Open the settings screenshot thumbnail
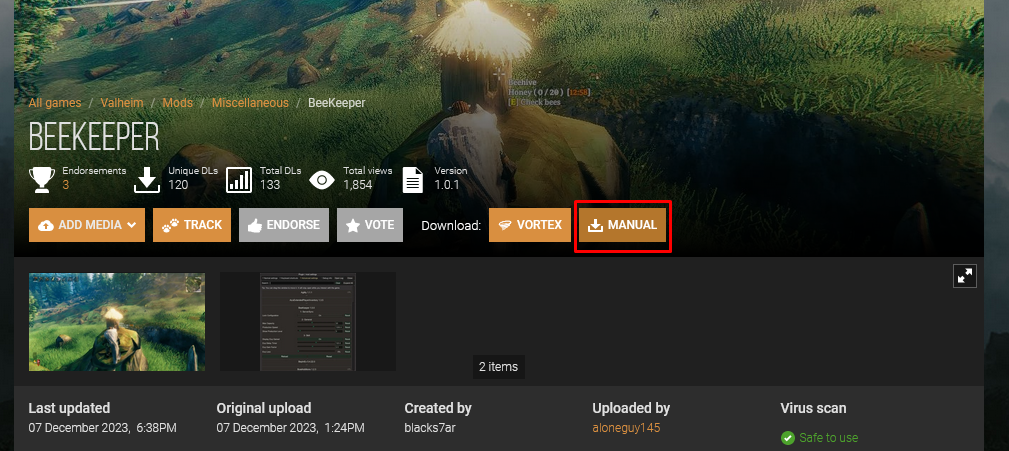1009x451 pixels. coord(308,322)
